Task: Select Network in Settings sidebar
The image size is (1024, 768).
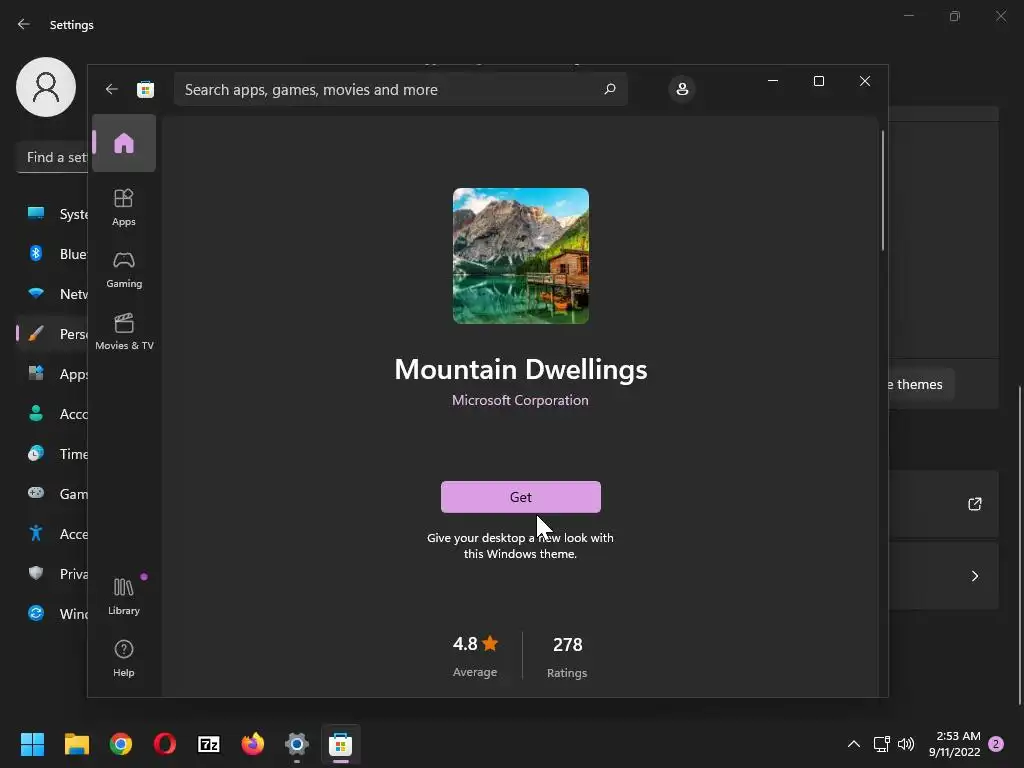Action: pos(52,294)
